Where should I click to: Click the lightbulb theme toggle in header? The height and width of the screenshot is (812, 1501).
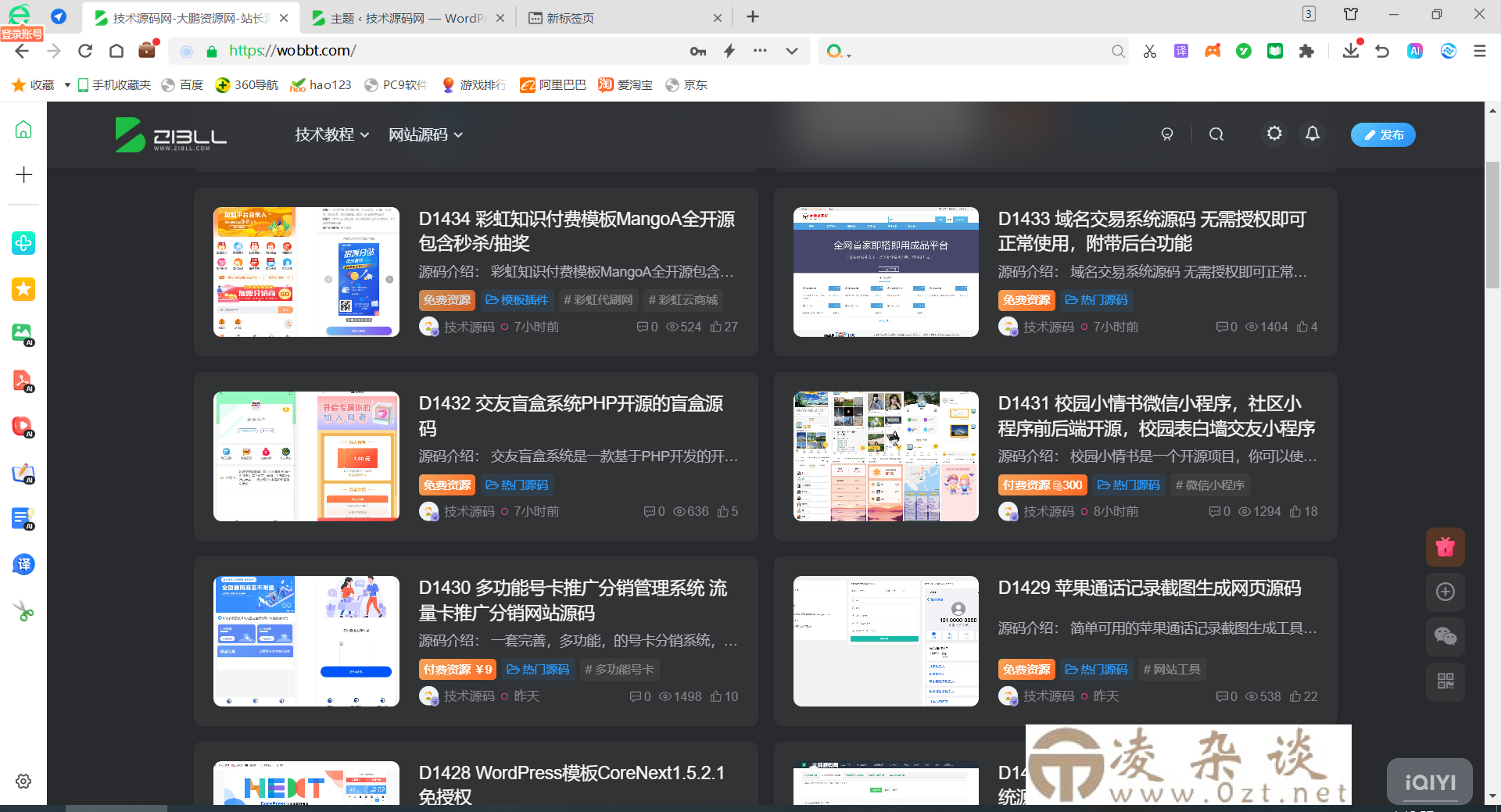[x=1167, y=134]
